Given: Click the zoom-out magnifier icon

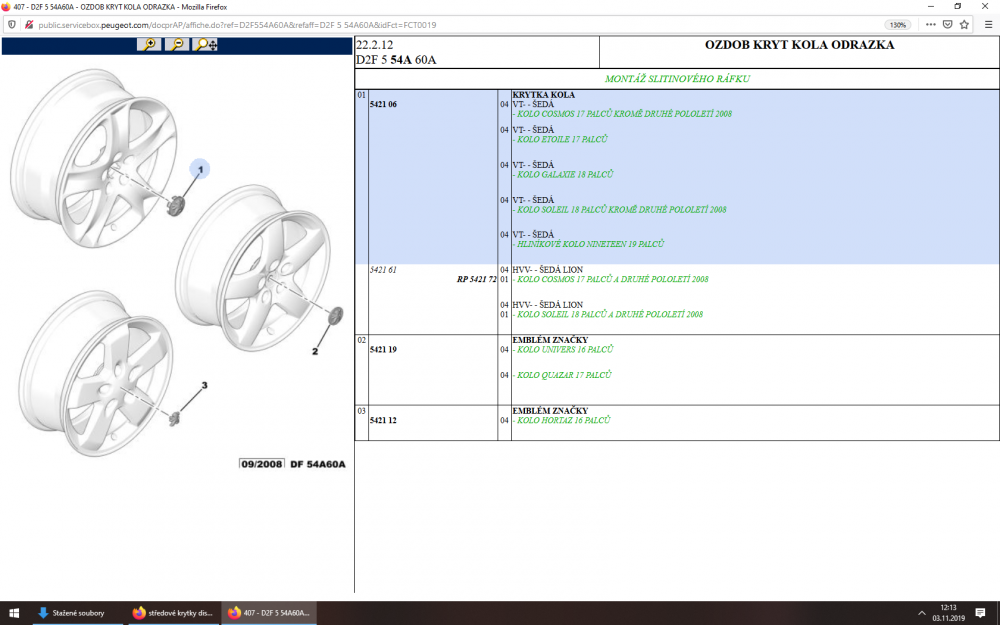Looking at the screenshot, I should pos(177,45).
